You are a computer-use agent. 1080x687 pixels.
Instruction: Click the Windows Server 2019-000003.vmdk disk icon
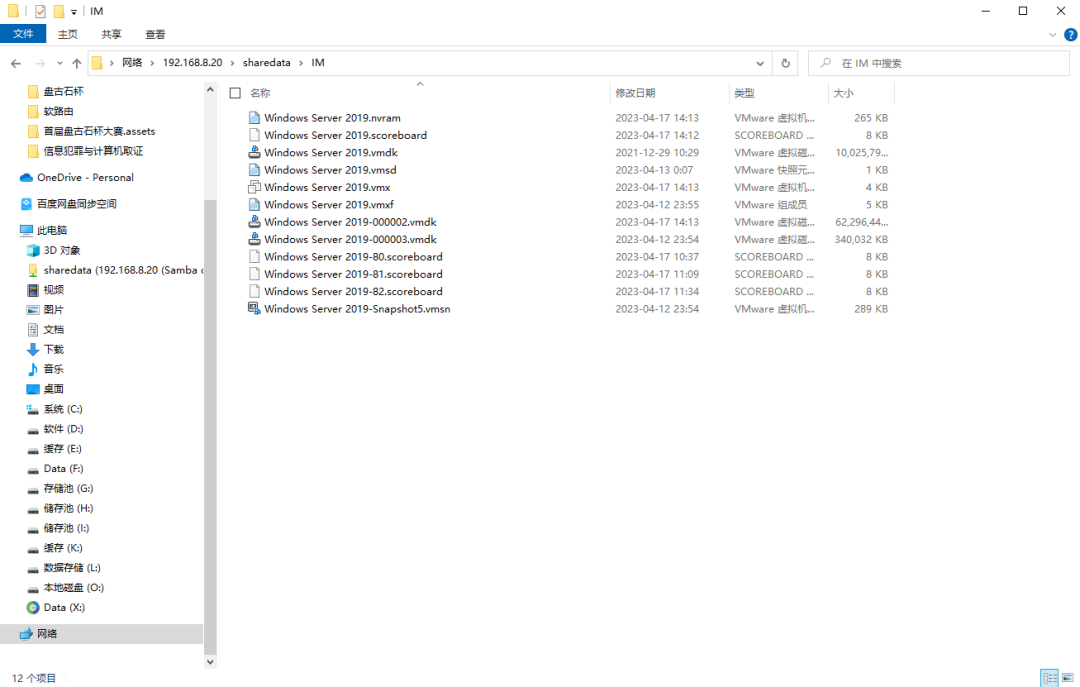254,239
